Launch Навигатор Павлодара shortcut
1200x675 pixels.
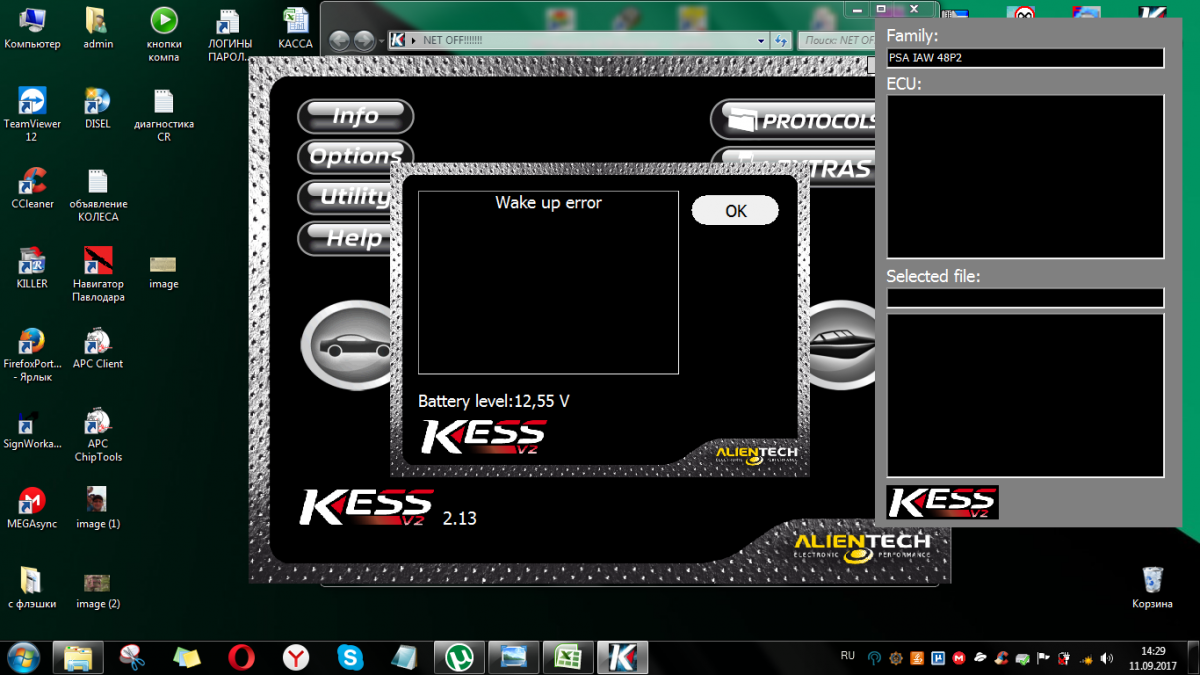click(98, 274)
